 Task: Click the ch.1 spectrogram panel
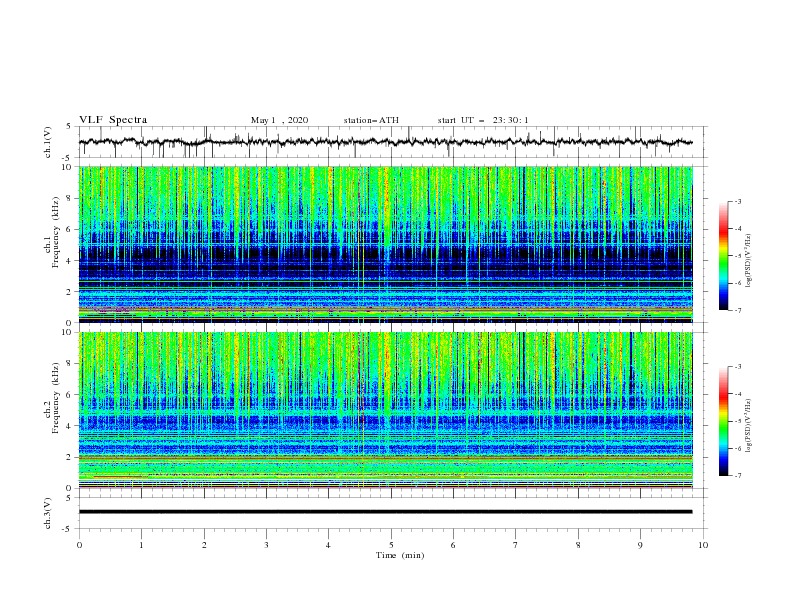point(385,244)
